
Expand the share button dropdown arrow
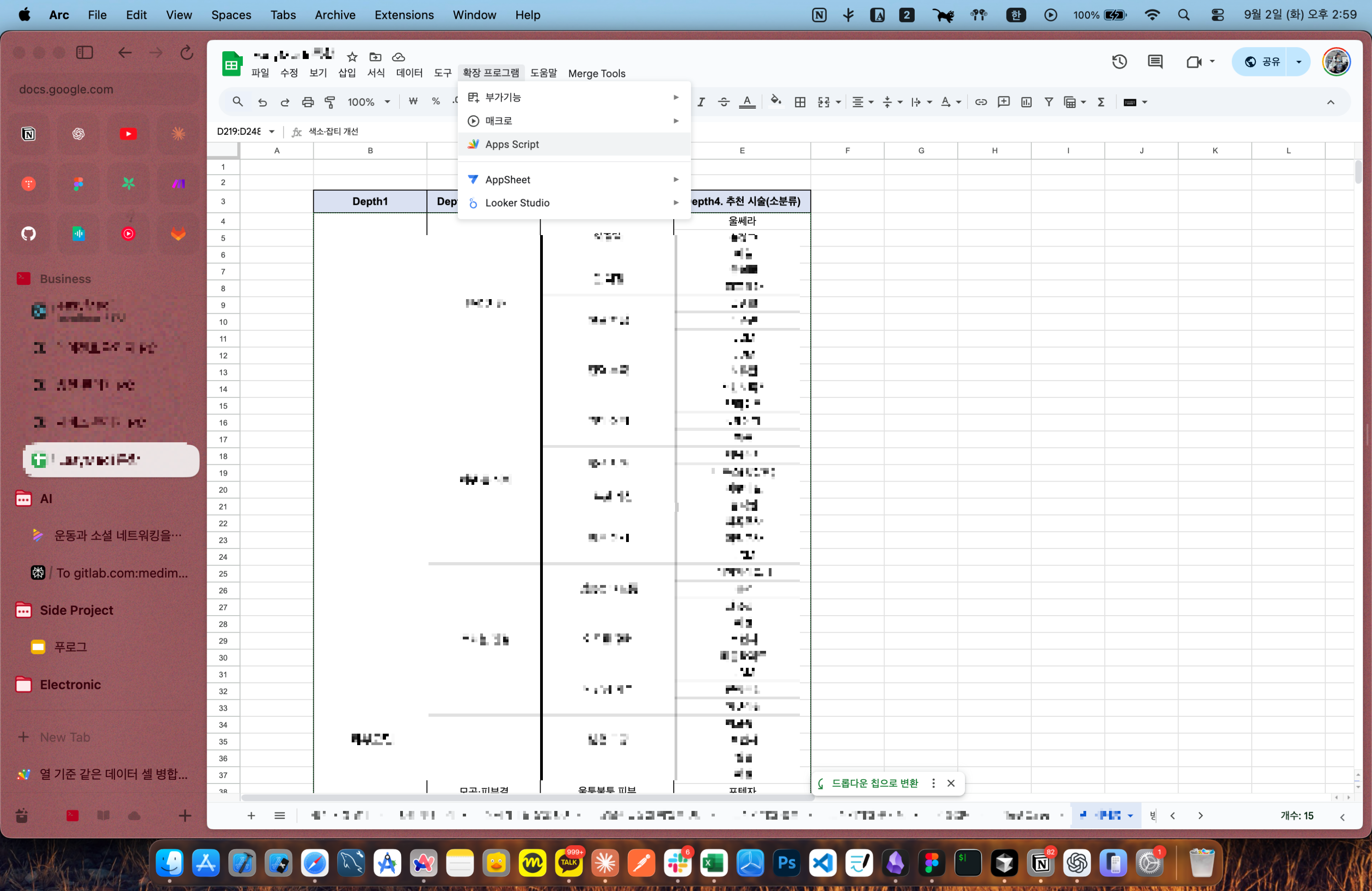1298,62
